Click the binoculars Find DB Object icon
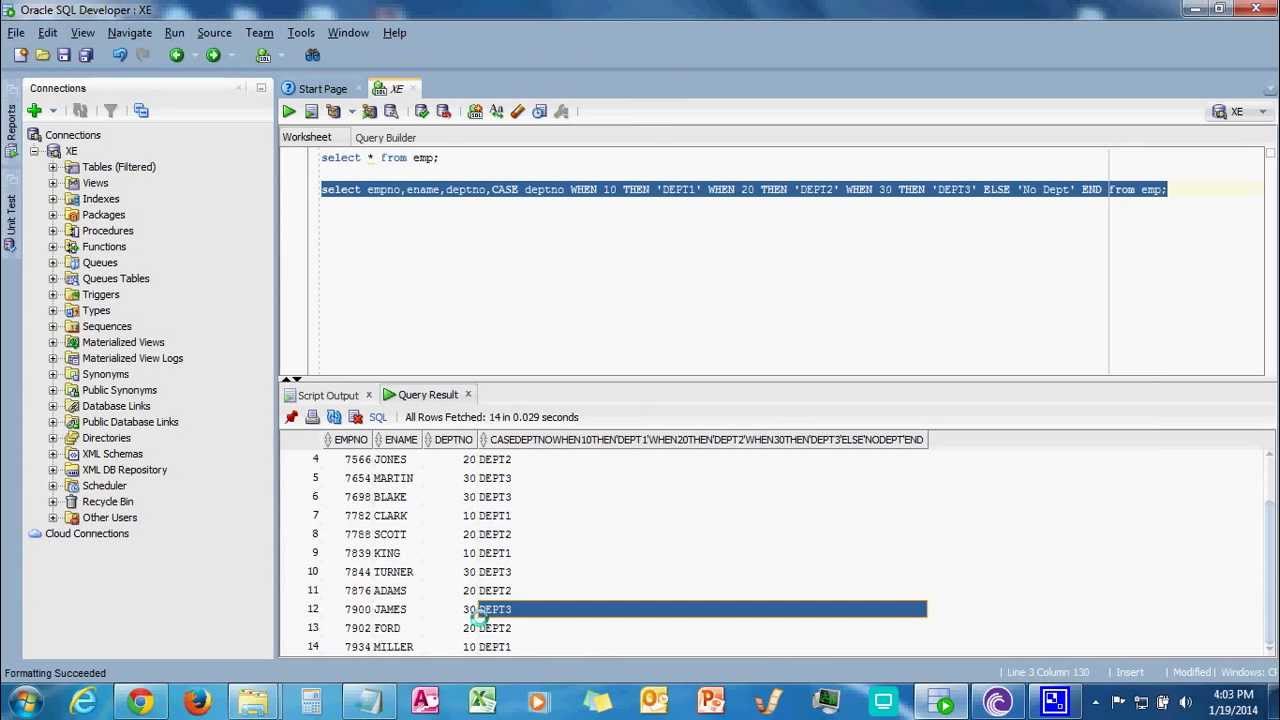1280x720 pixels. 313,55
